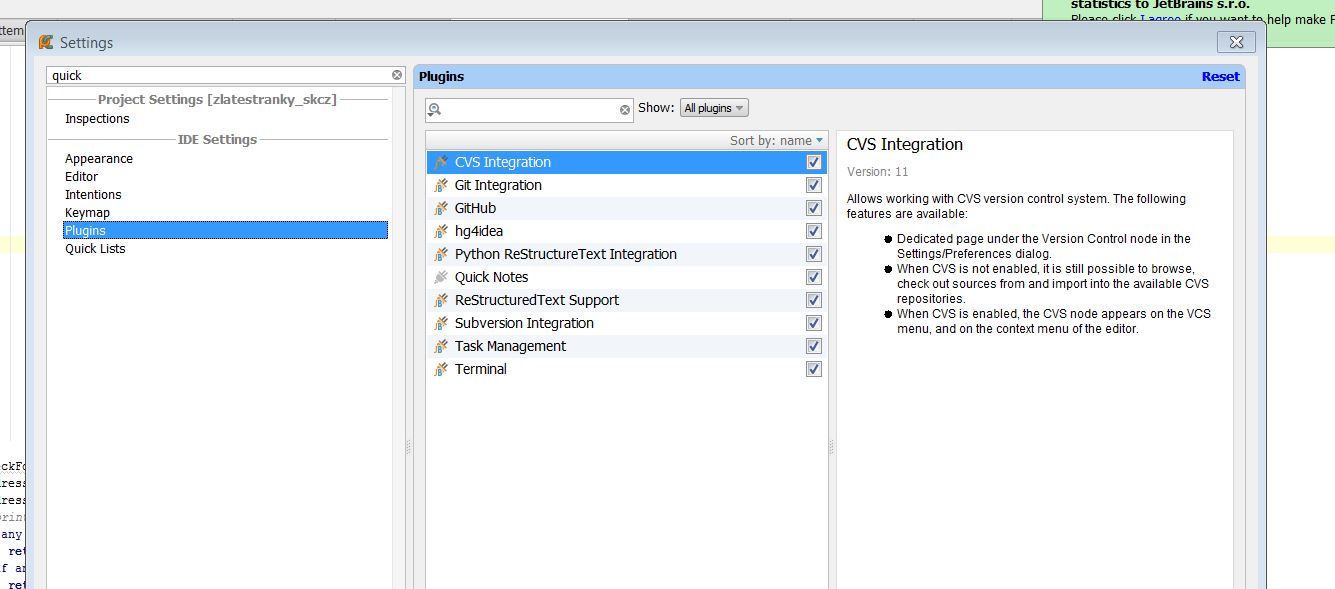
Task: Open the 'Sort by: name' dropdown
Action: pyautogui.click(x=776, y=141)
